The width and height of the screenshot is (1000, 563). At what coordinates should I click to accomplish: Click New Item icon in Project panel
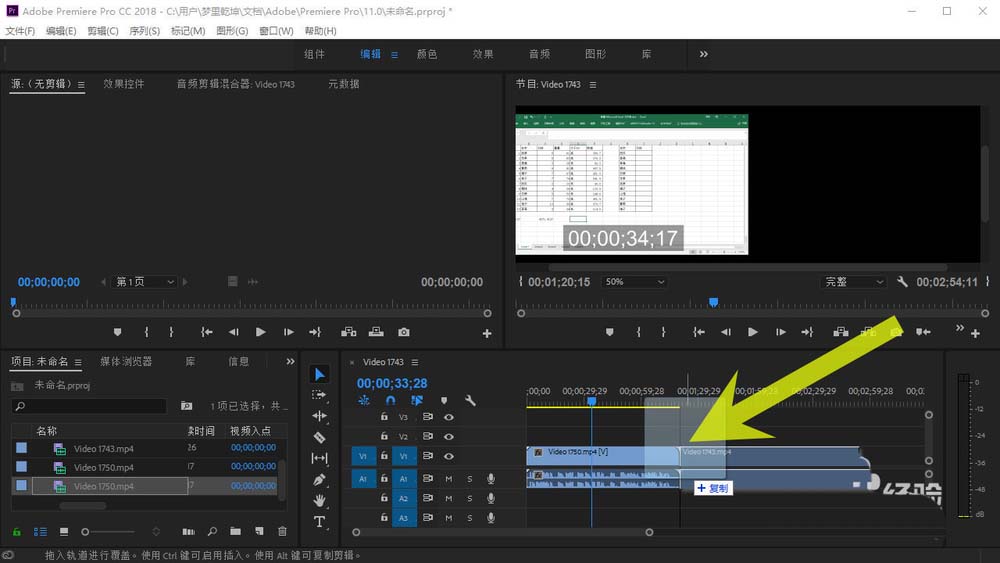click(x=259, y=531)
